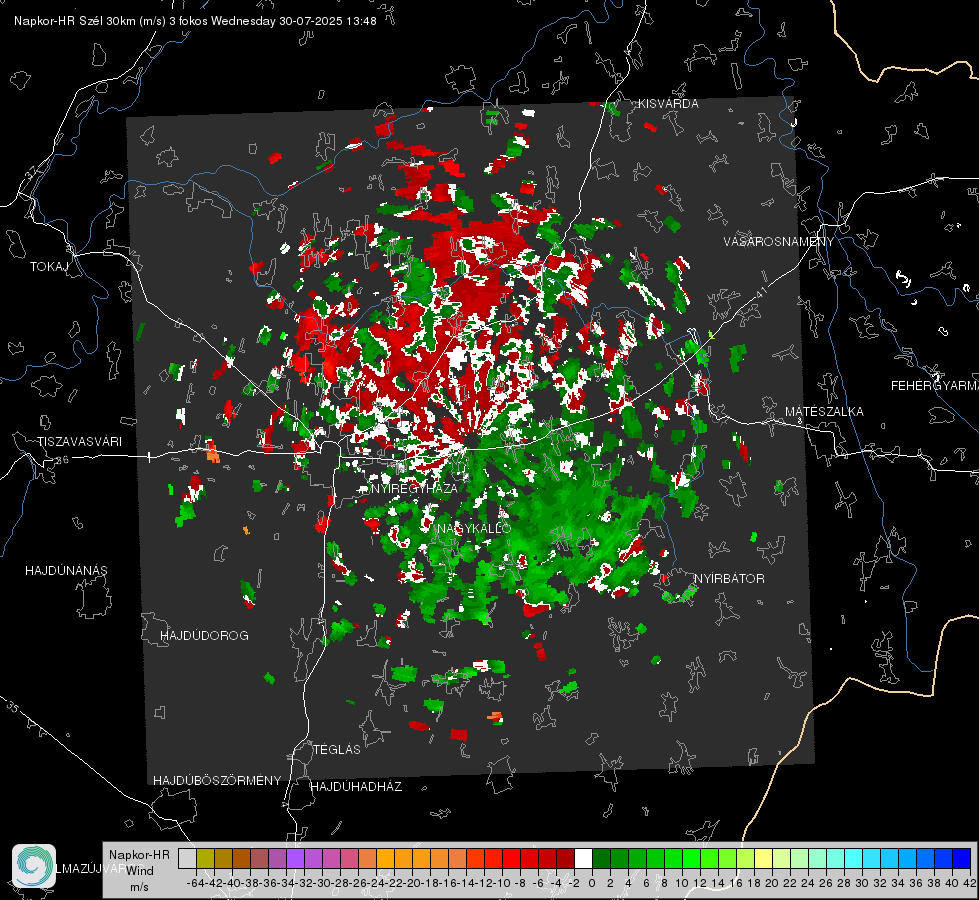Select the NYÍRBÁTOR city label
The width and height of the screenshot is (979, 900).
(729, 578)
